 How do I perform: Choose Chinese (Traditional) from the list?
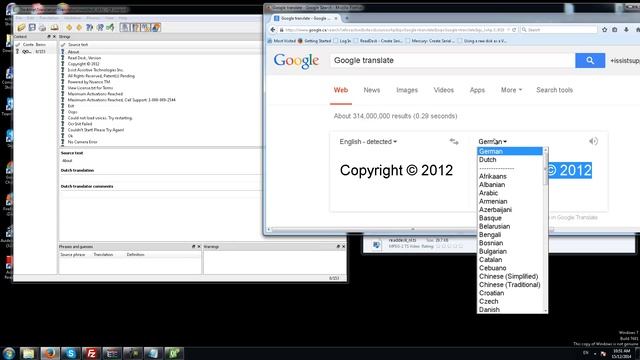(x=510, y=285)
